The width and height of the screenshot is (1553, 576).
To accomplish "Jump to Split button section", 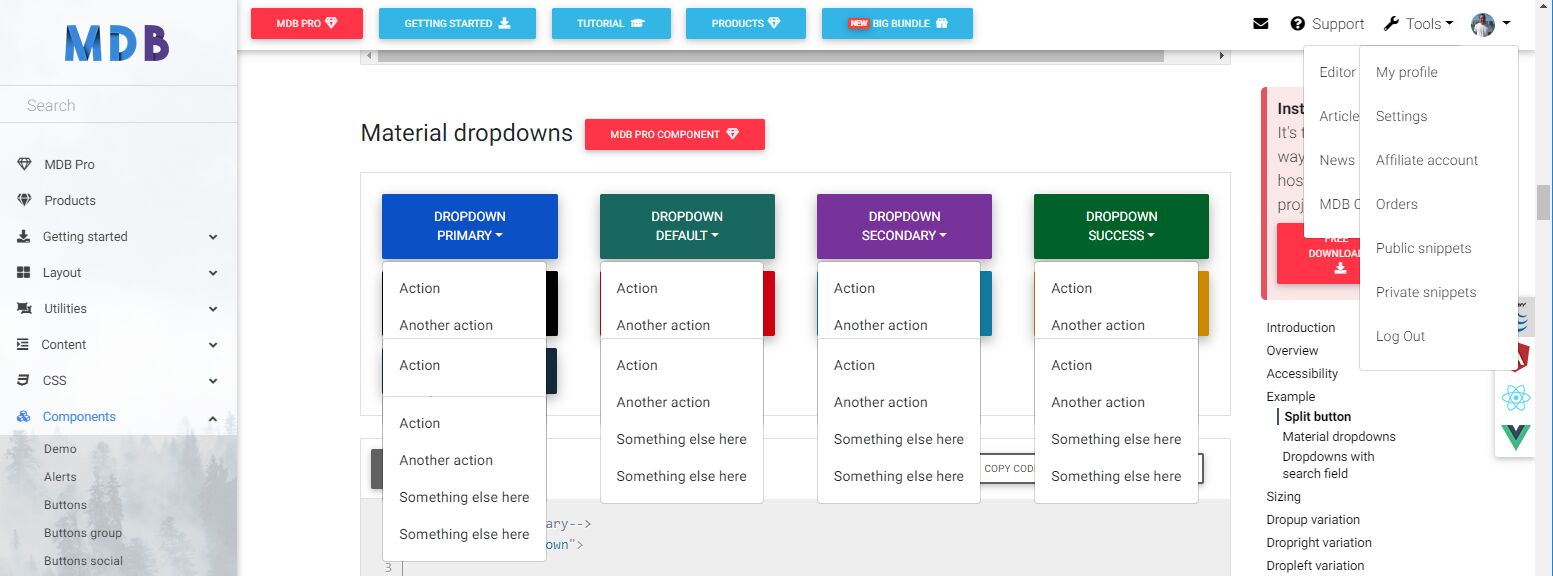I will (x=1317, y=416).
